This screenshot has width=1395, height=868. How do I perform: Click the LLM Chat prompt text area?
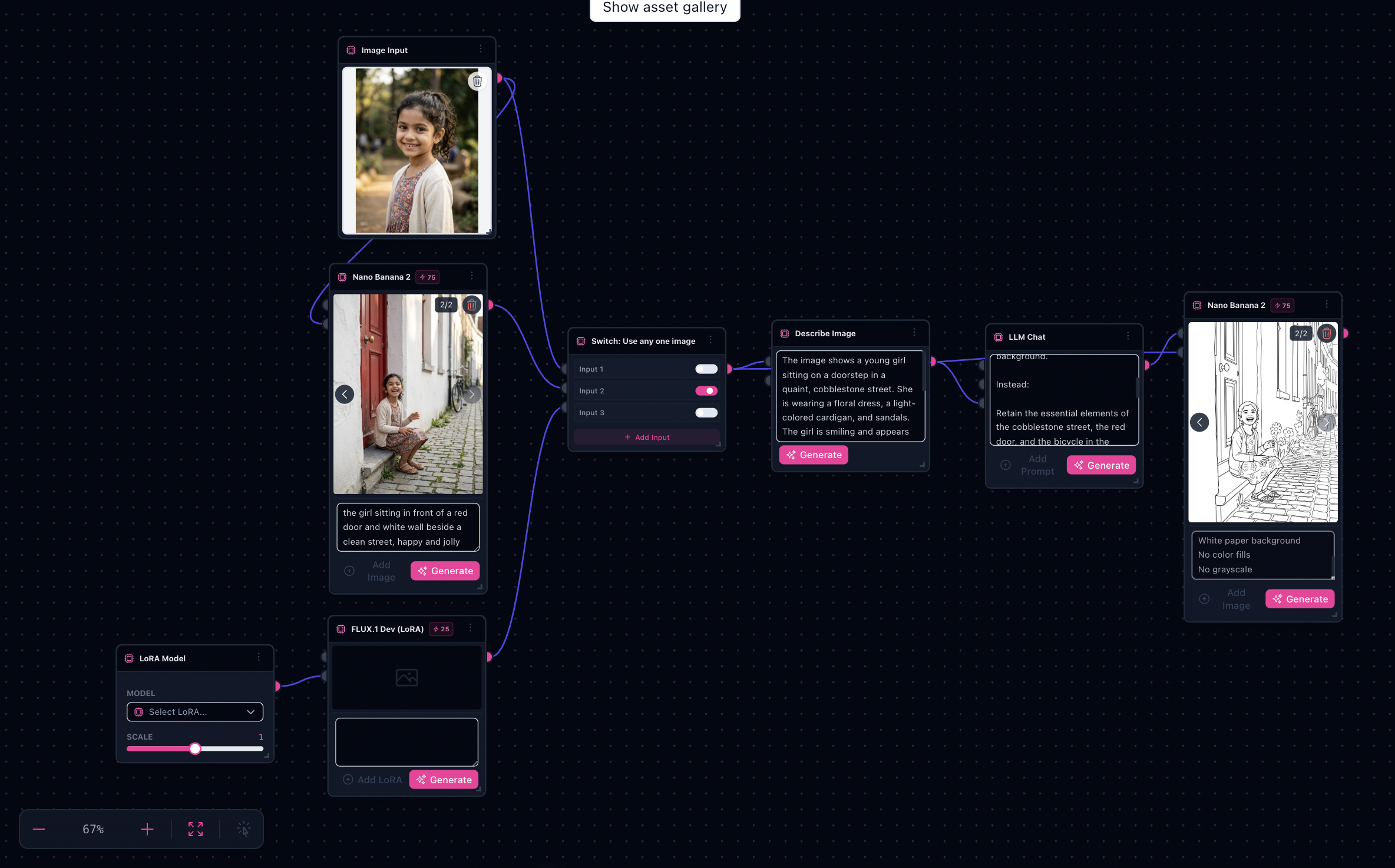pyautogui.click(x=1064, y=400)
